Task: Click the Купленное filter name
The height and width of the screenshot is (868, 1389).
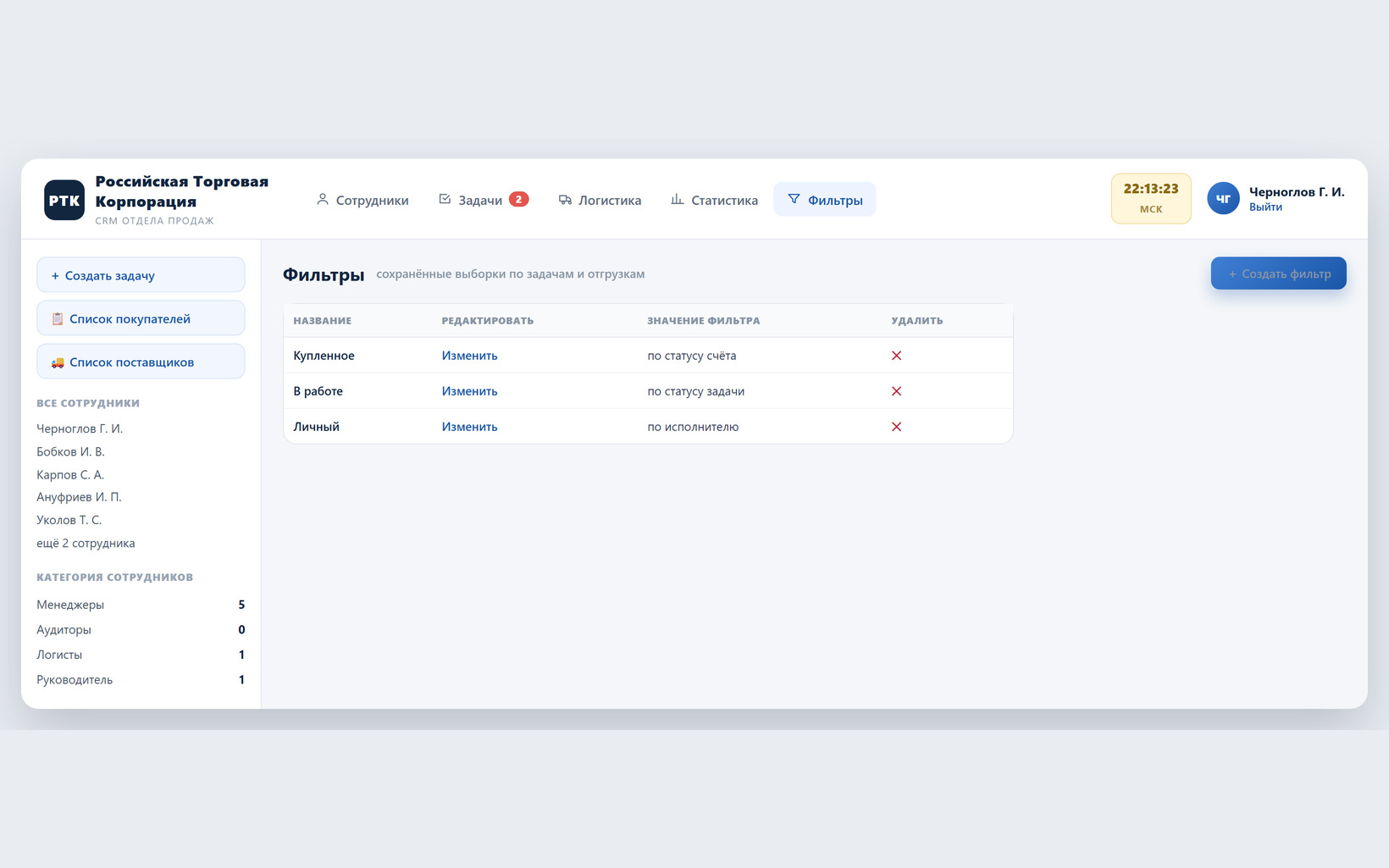Action: [324, 356]
